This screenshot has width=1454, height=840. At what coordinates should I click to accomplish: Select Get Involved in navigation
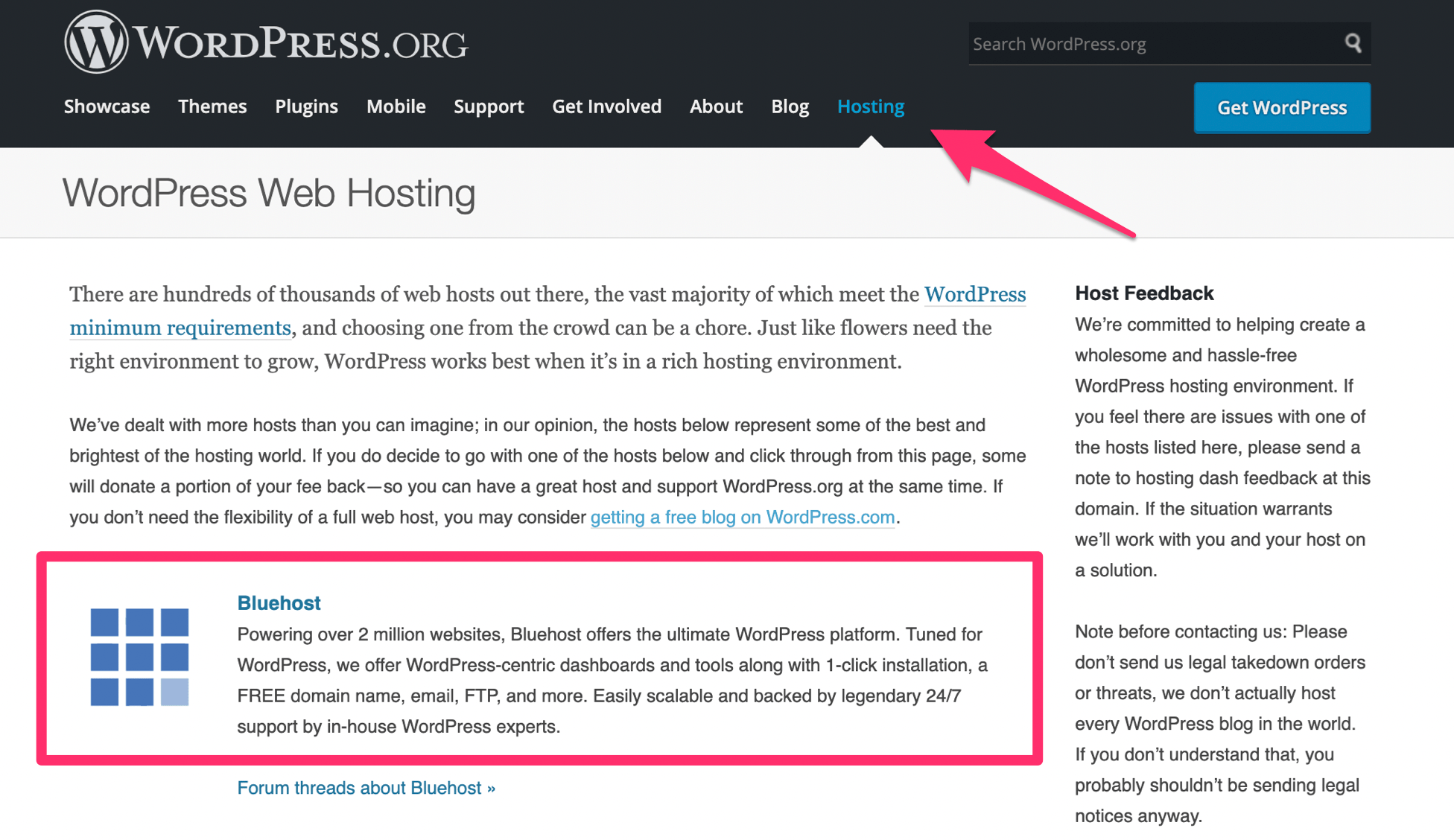click(x=606, y=106)
